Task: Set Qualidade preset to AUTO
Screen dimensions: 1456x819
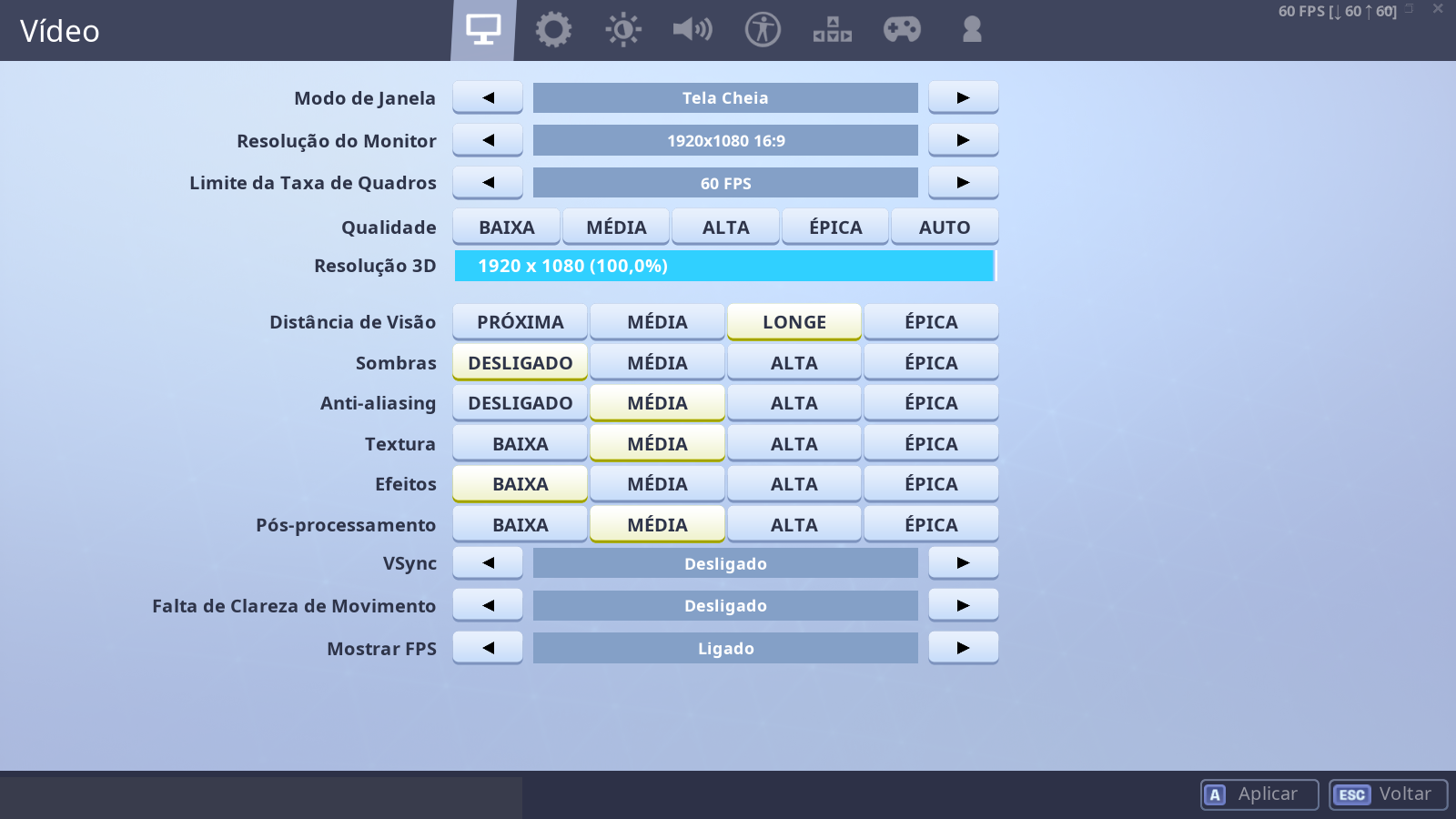Action: (x=945, y=227)
